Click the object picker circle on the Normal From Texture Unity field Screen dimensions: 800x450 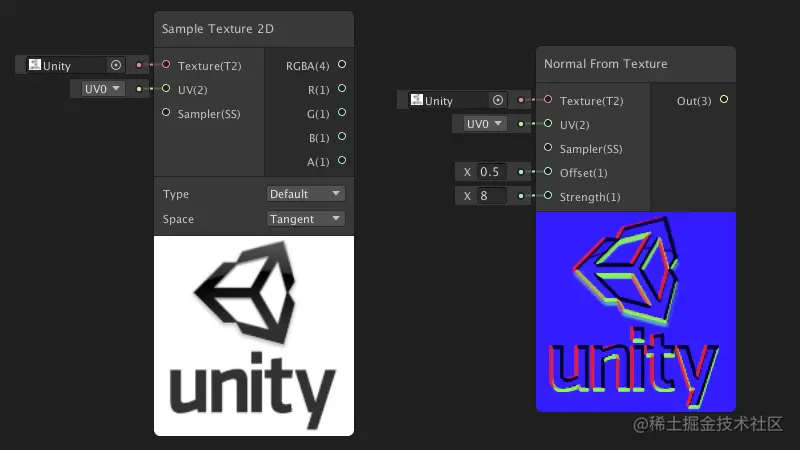498,100
